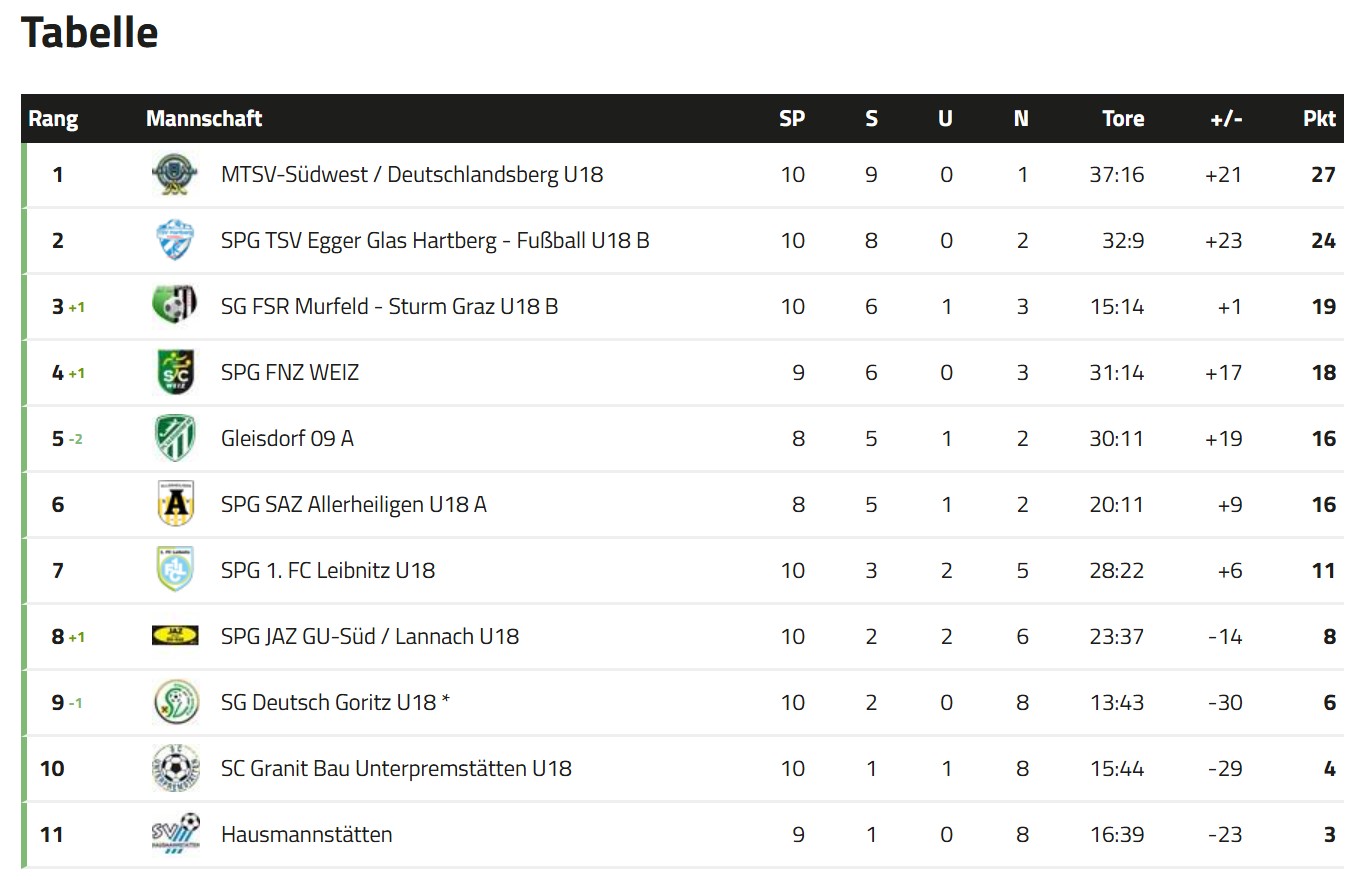Click the Unterpremstätten football crest
The image size is (1366, 892).
pyautogui.click(x=175, y=768)
